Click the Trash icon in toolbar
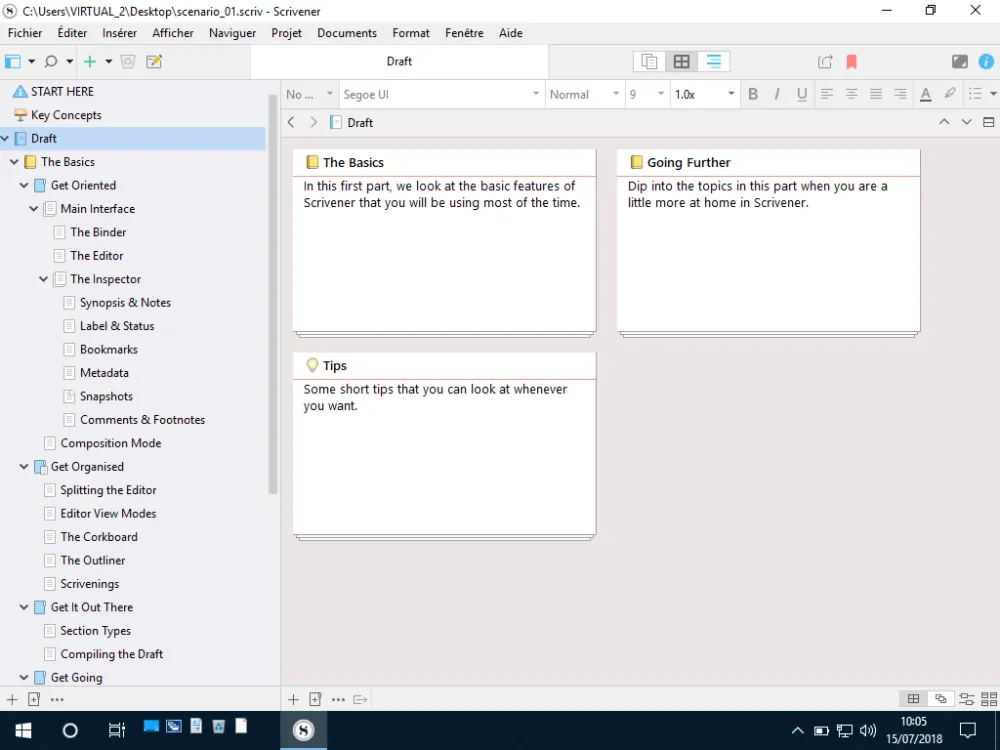The width and height of the screenshot is (1000, 750). (128, 62)
